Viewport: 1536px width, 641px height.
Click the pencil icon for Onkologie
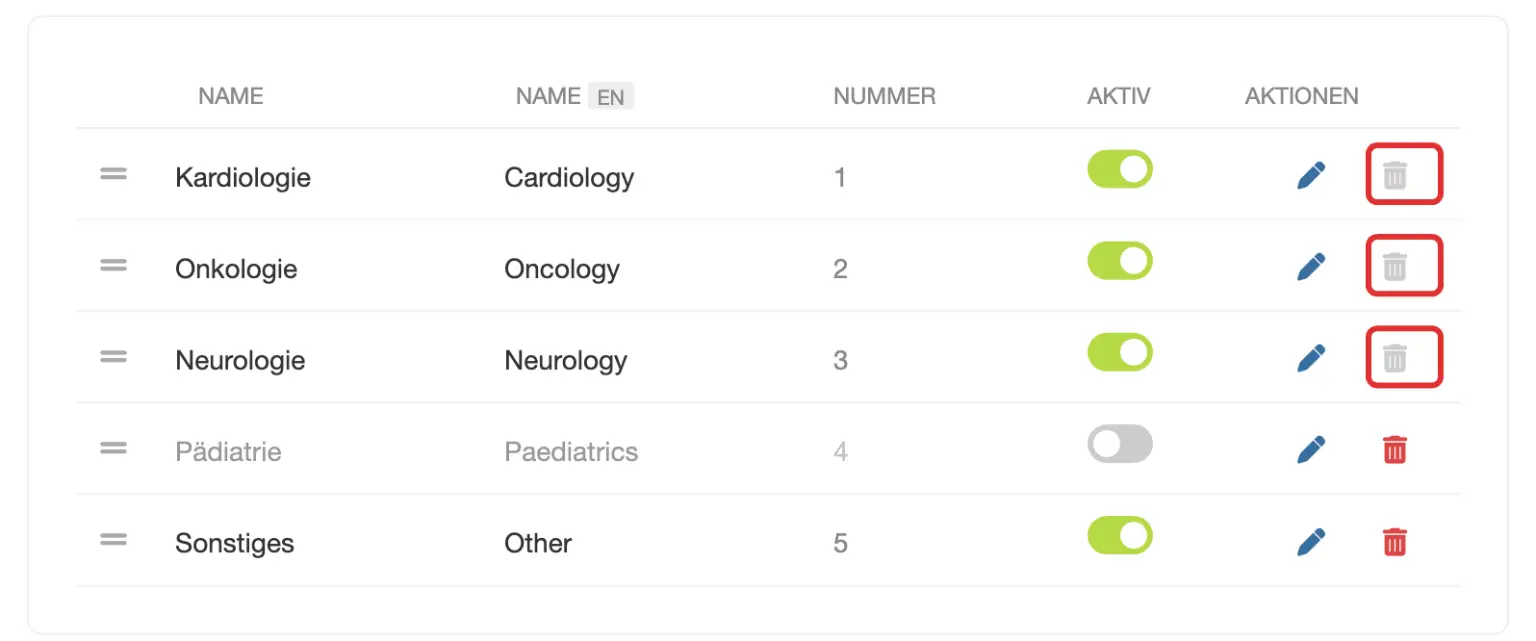pos(1310,267)
